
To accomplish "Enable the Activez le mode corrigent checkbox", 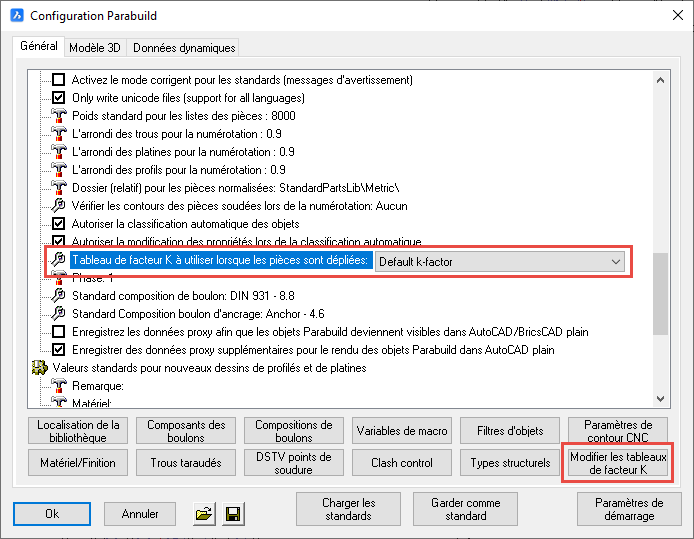I will click(x=58, y=80).
